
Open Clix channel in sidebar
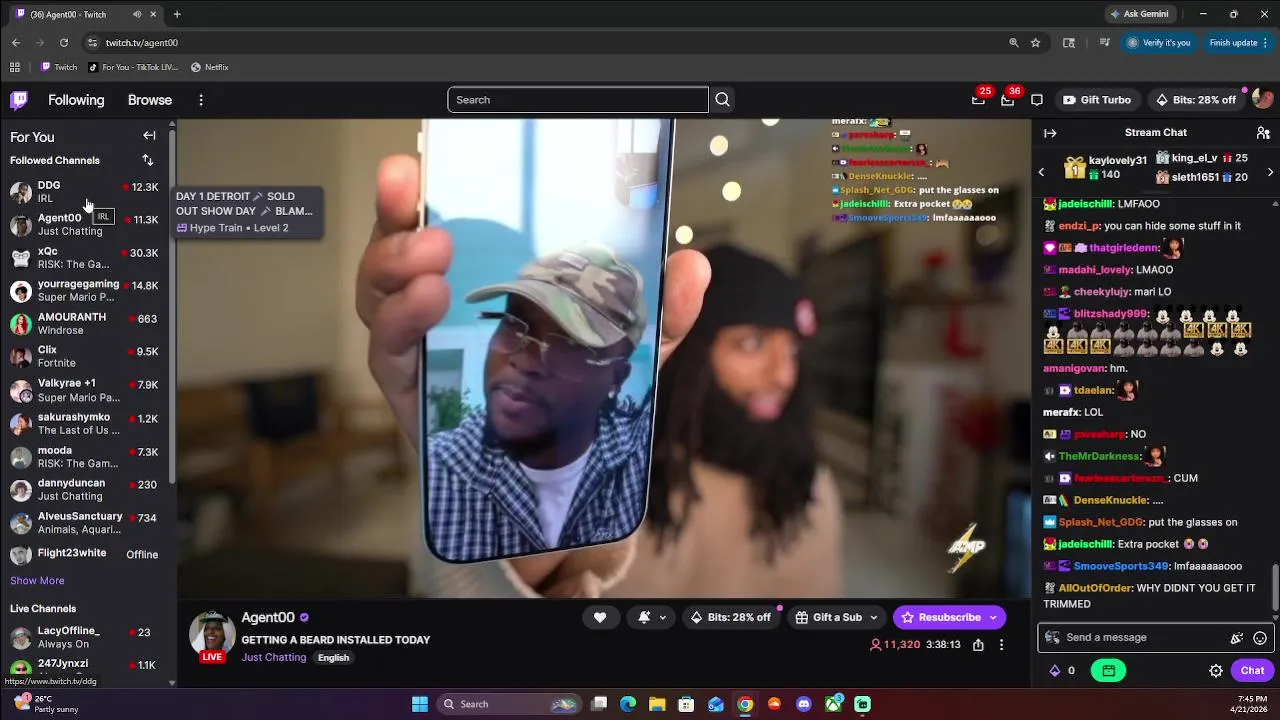(x=85, y=357)
